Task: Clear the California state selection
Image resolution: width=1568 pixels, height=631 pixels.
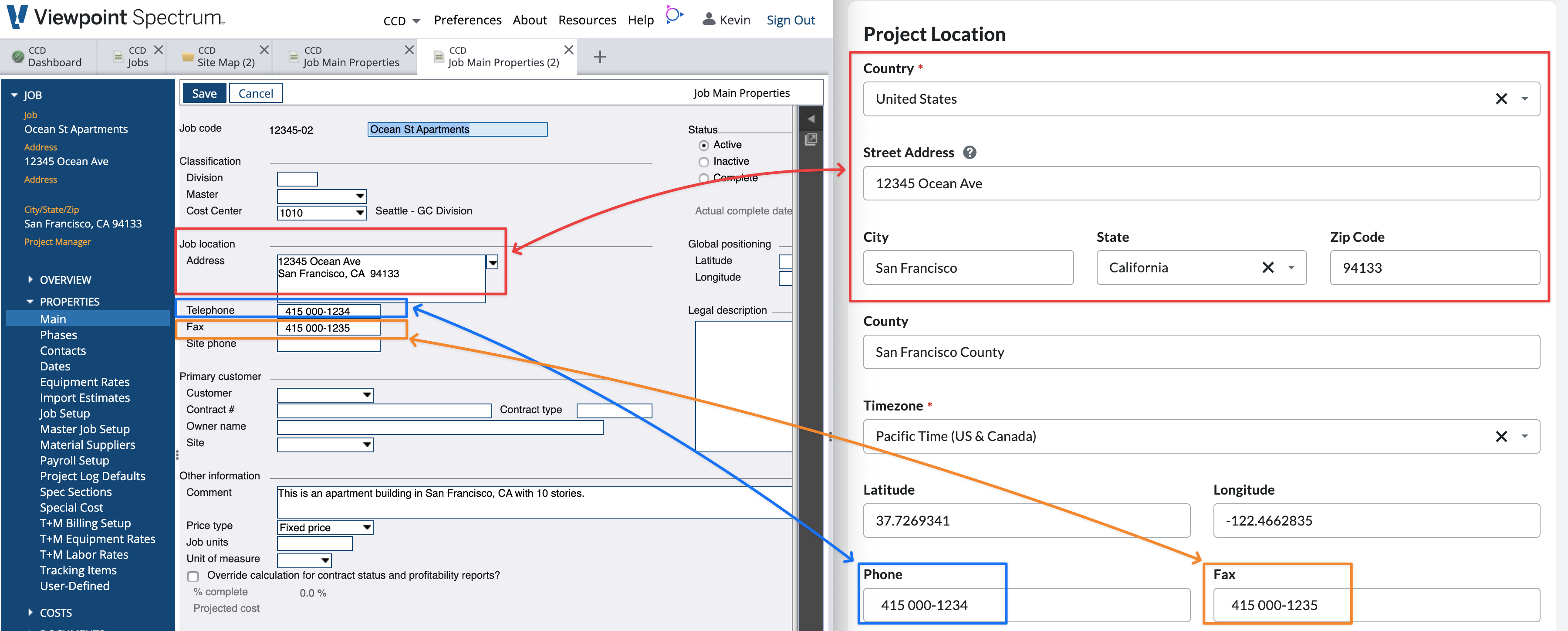Action: [x=1268, y=268]
